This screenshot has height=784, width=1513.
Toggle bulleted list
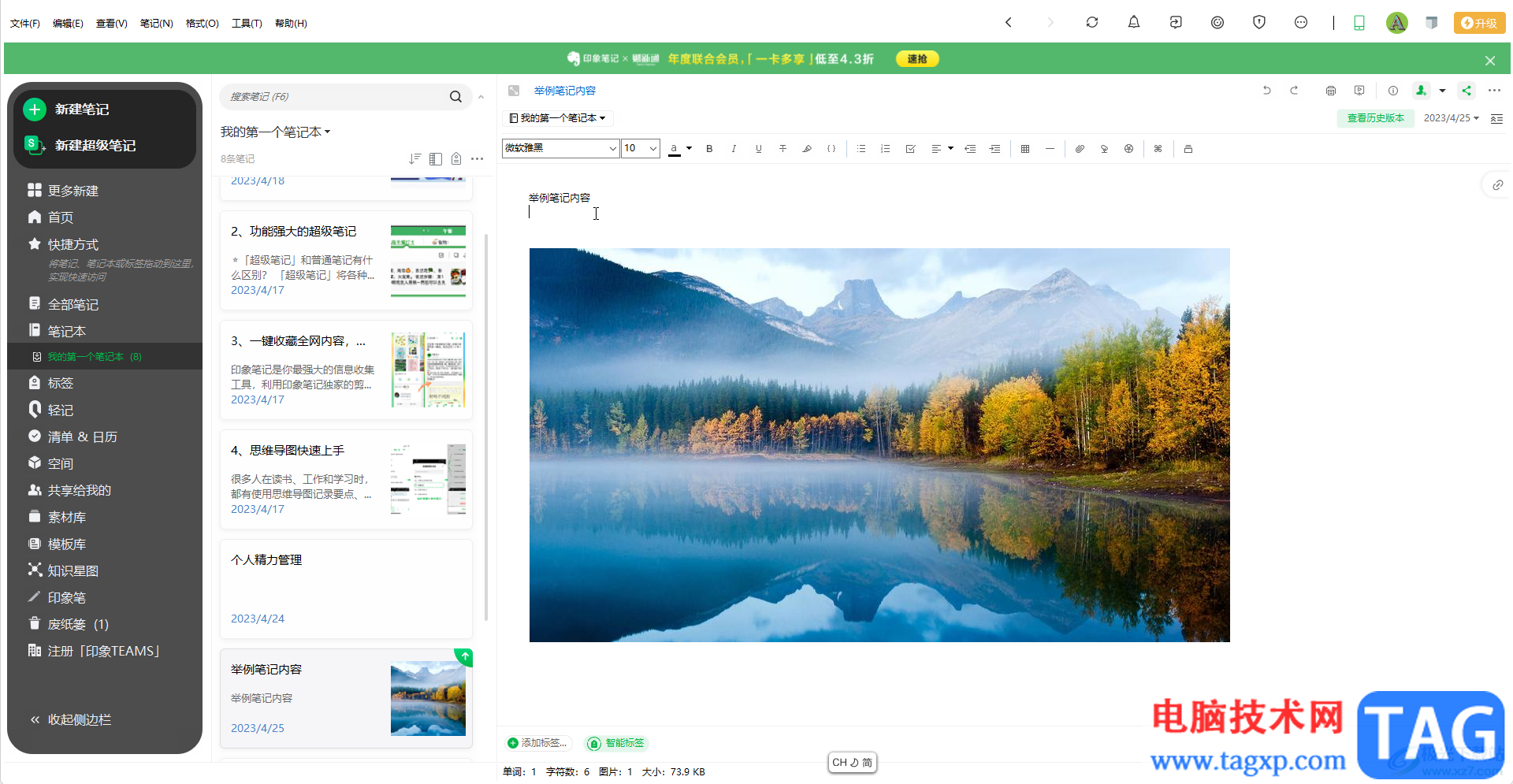[861, 148]
